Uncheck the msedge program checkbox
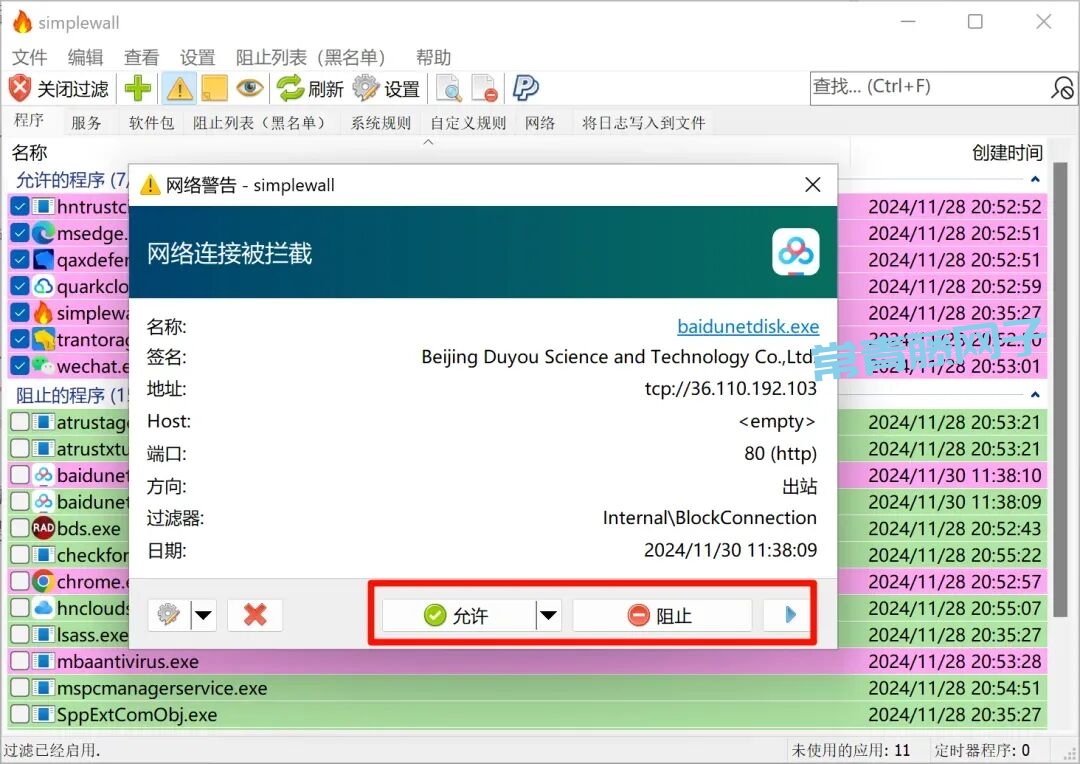Screen dimensions: 1080x764 pos(20,233)
